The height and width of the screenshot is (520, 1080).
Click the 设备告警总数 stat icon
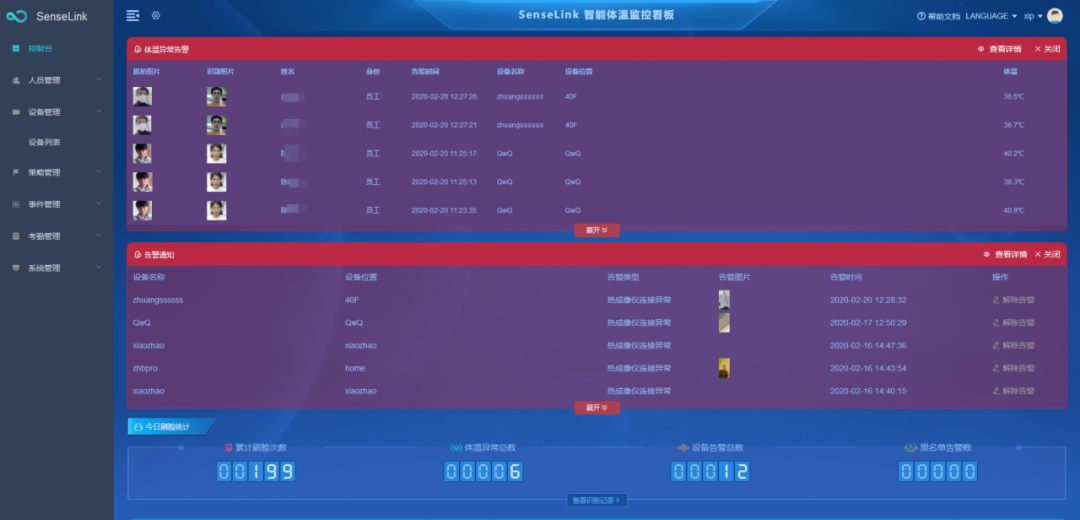[683, 448]
